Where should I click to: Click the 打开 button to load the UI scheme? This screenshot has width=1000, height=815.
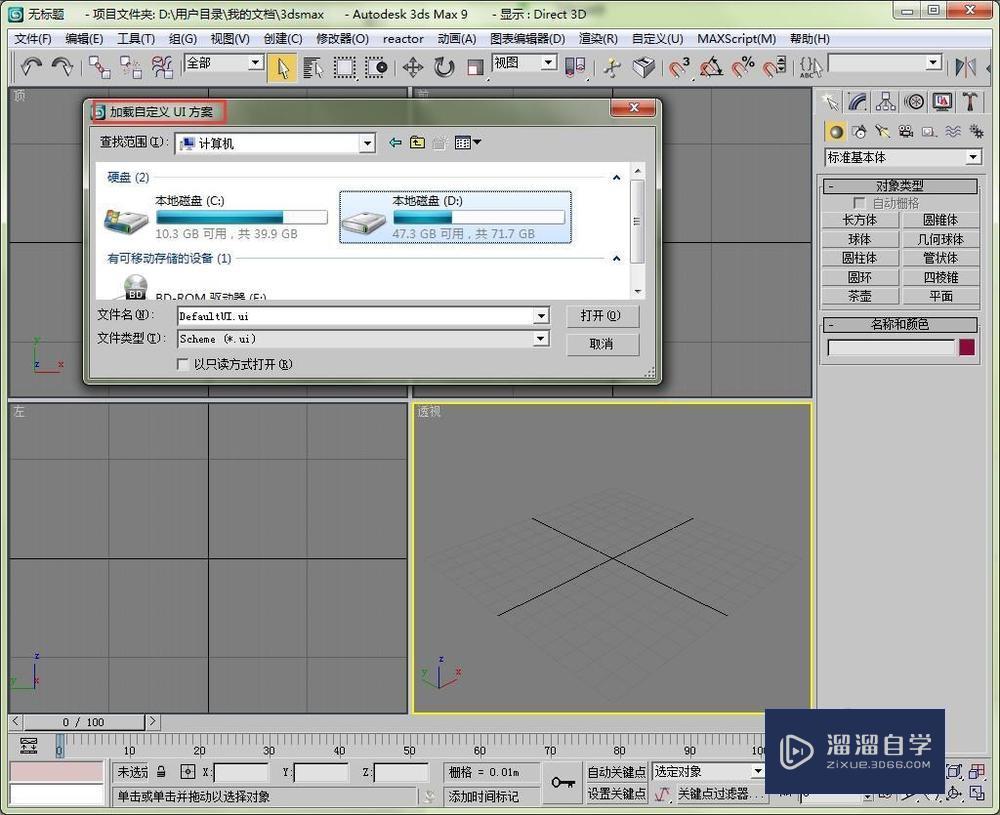click(603, 316)
